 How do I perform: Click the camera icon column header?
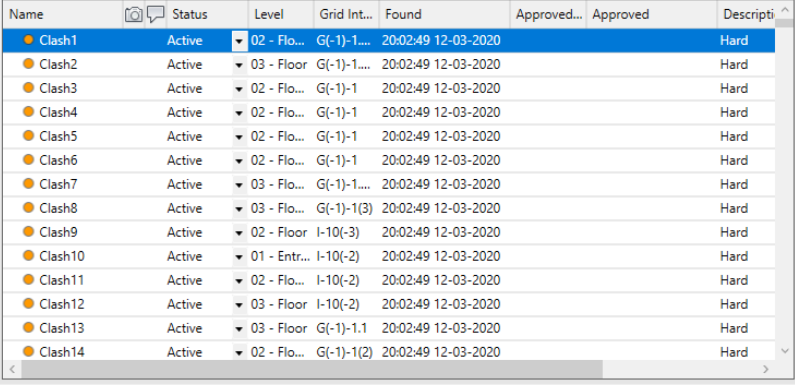coord(133,14)
